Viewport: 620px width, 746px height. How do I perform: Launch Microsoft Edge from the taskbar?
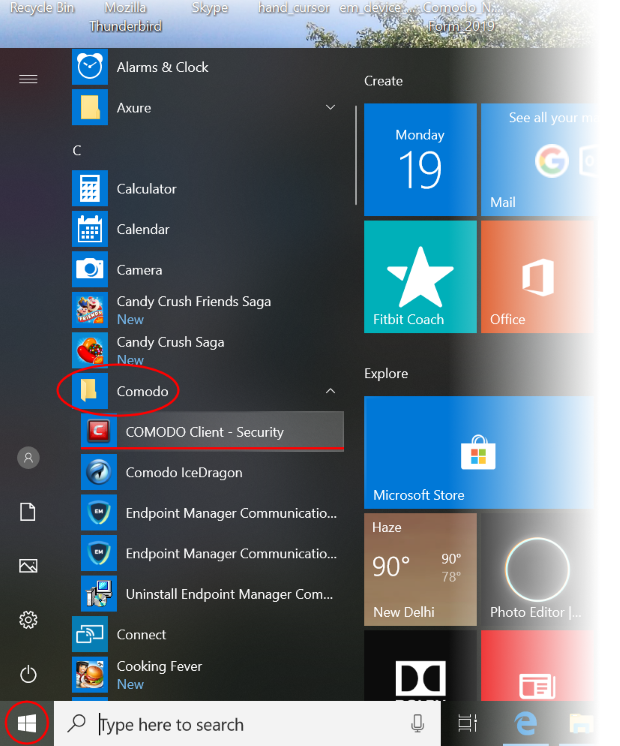[526, 724]
